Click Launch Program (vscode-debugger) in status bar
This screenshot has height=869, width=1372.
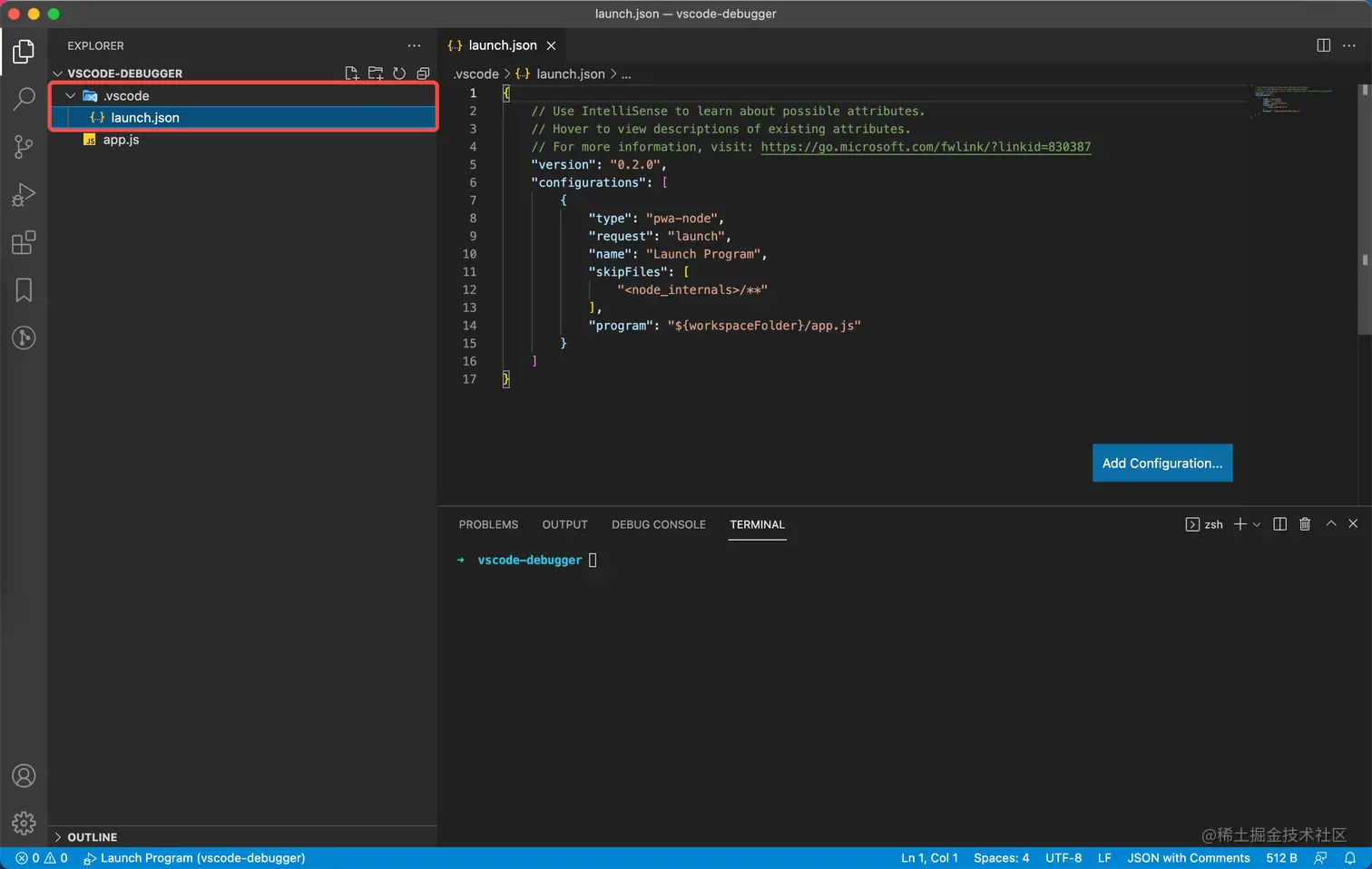(194, 858)
